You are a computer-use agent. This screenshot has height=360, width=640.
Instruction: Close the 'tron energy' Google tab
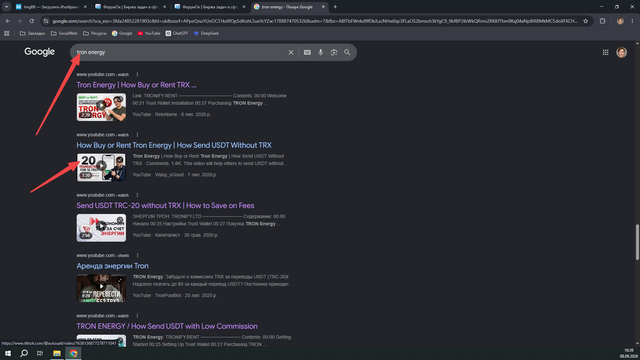(x=323, y=7)
